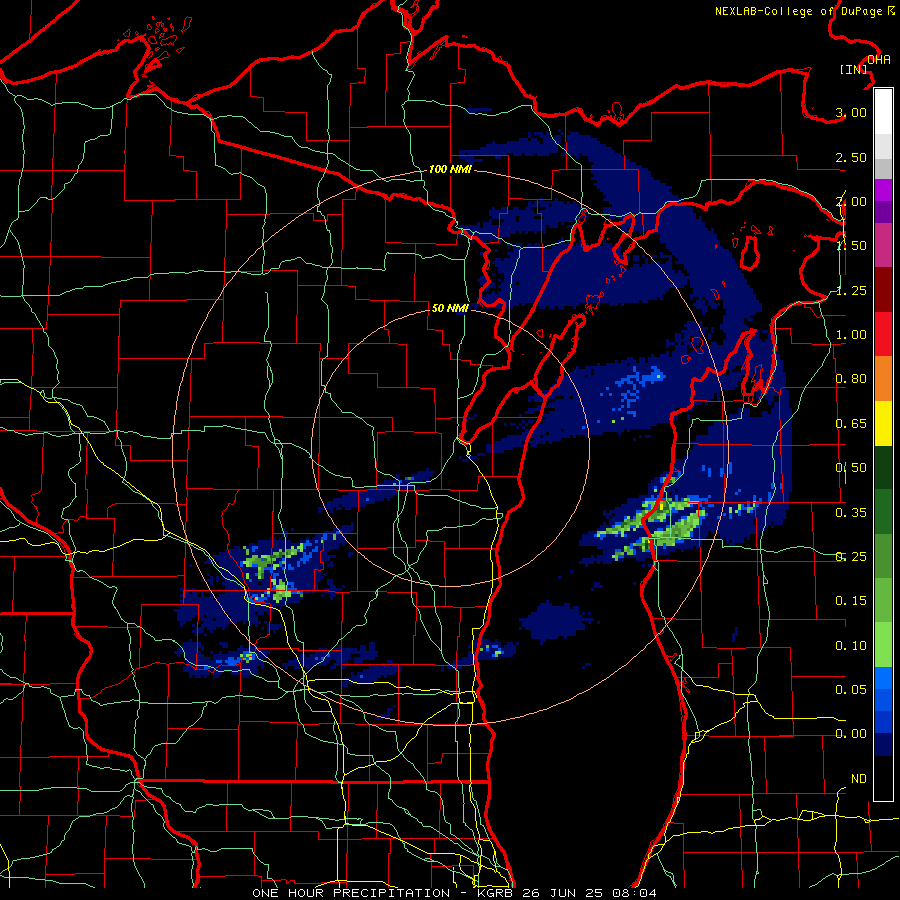Click the [IN] units label
The image size is (900, 900).
[x=854, y=69]
